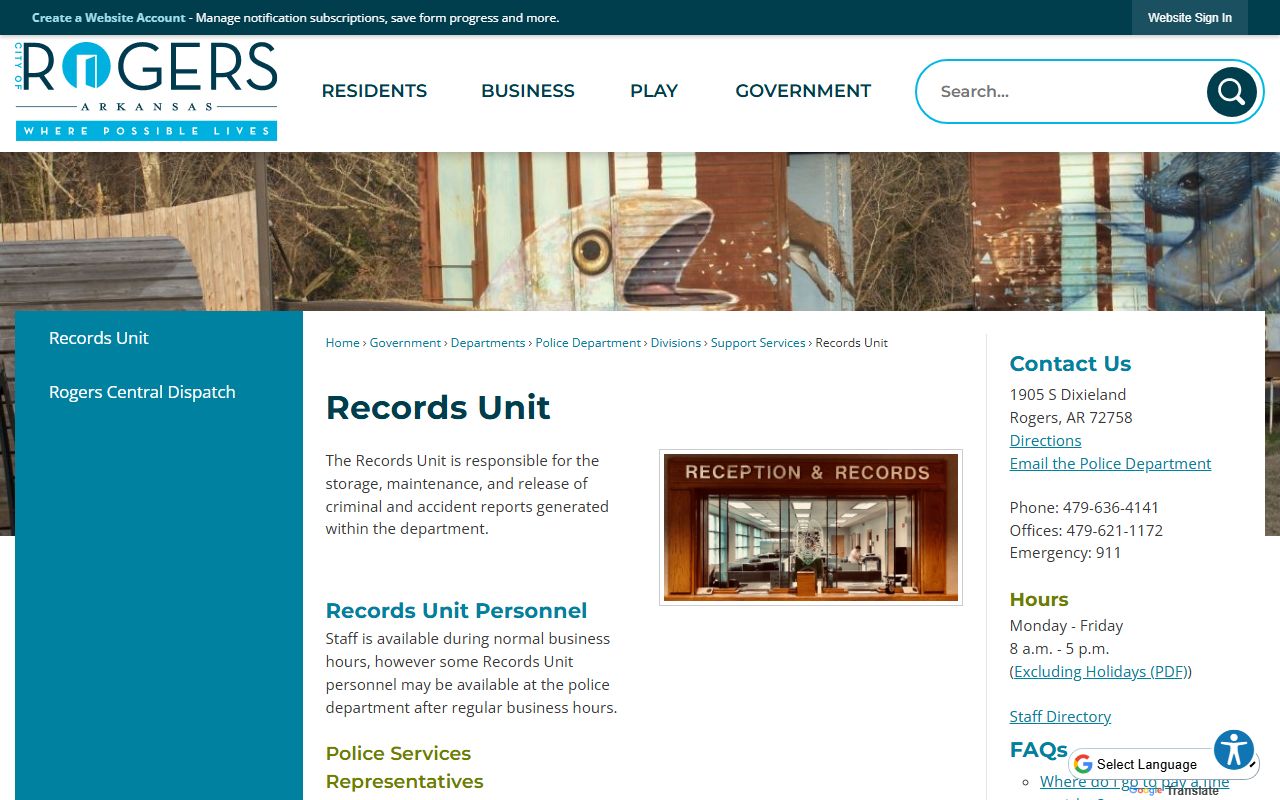Click the Directions link
This screenshot has height=800, width=1280.
(x=1045, y=440)
